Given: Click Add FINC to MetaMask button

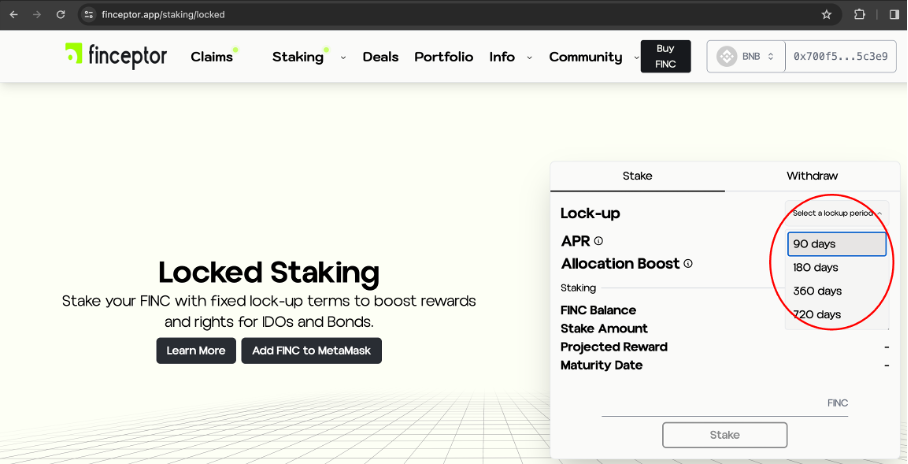Looking at the screenshot, I should tap(311, 351).
